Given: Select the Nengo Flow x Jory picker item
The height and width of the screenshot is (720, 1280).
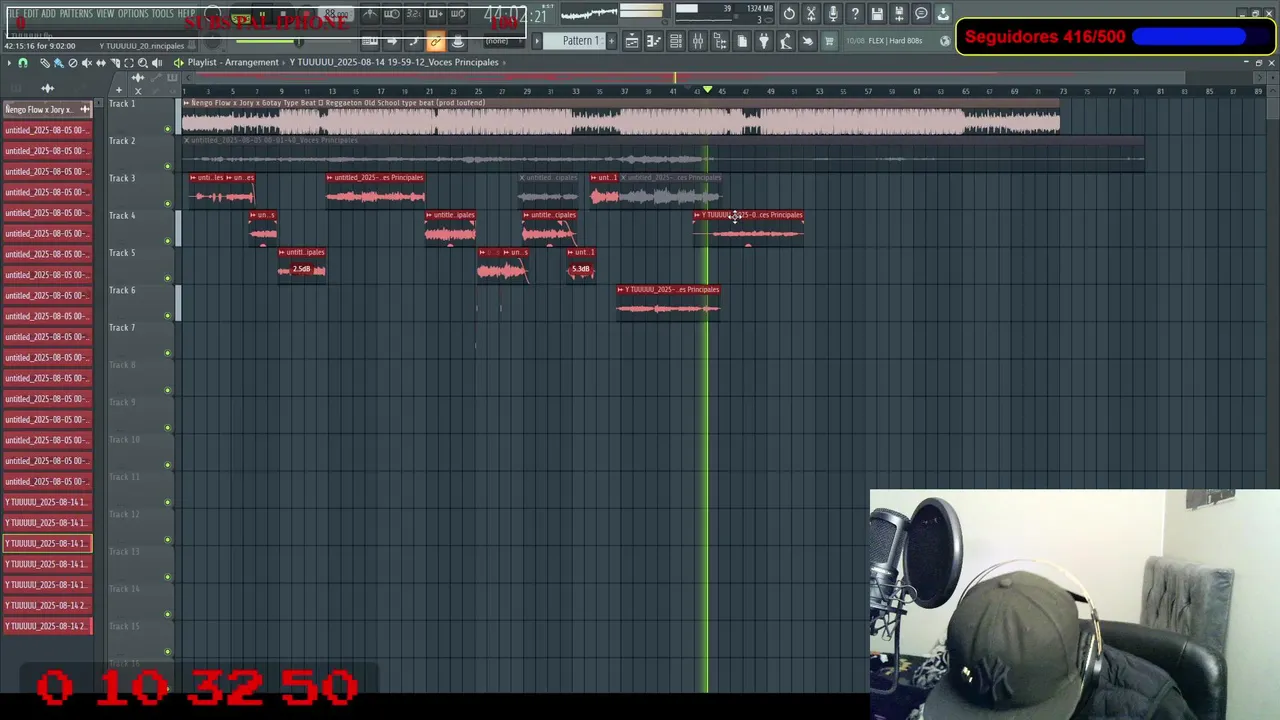Looking at the screenshot, I should pyautogui.click(x=47, y=109).
